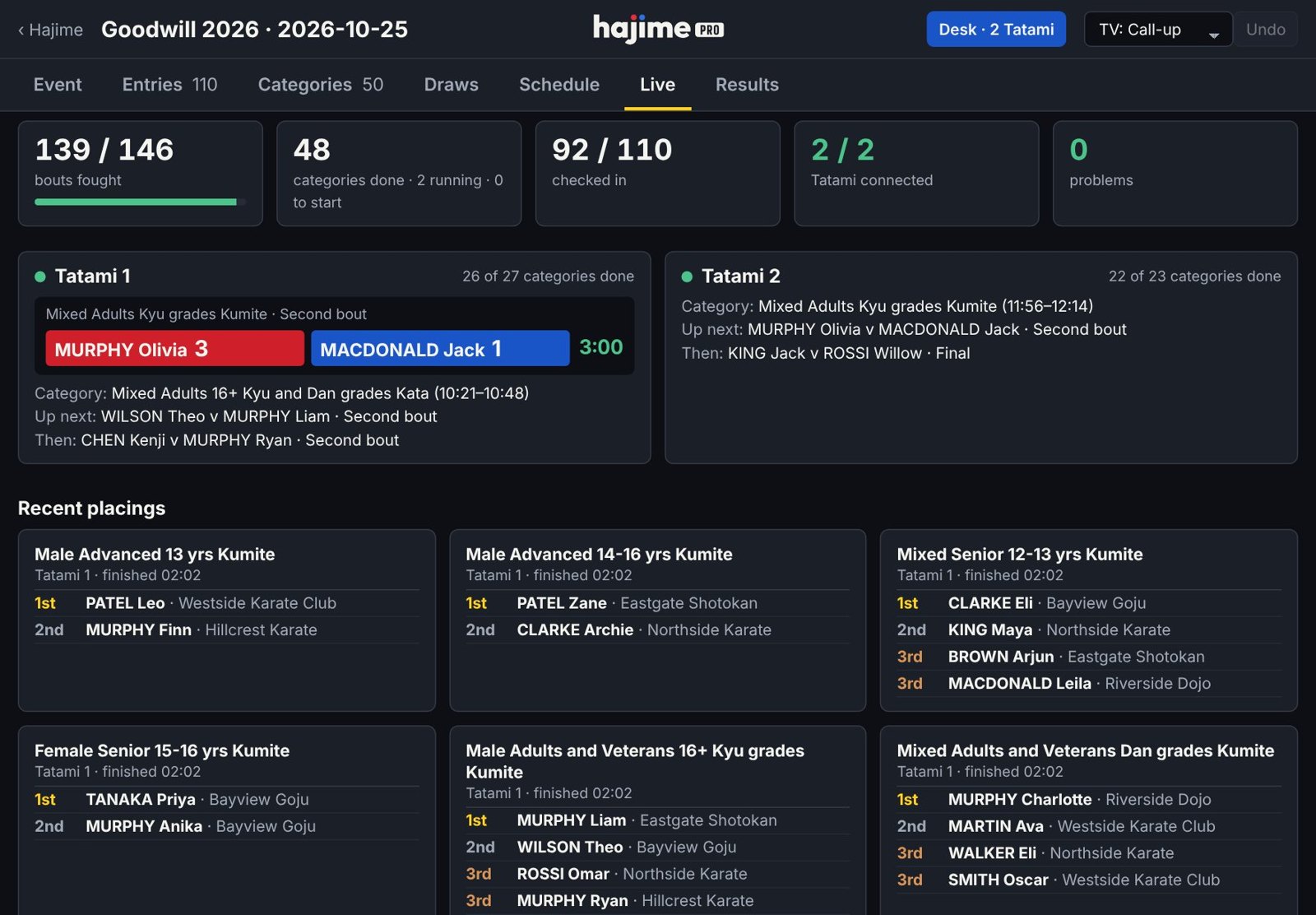Viewport: 1316px width, 915px height.
Task: Select blue competitor MACDONALD Jack score box
Action: (440, 349)
